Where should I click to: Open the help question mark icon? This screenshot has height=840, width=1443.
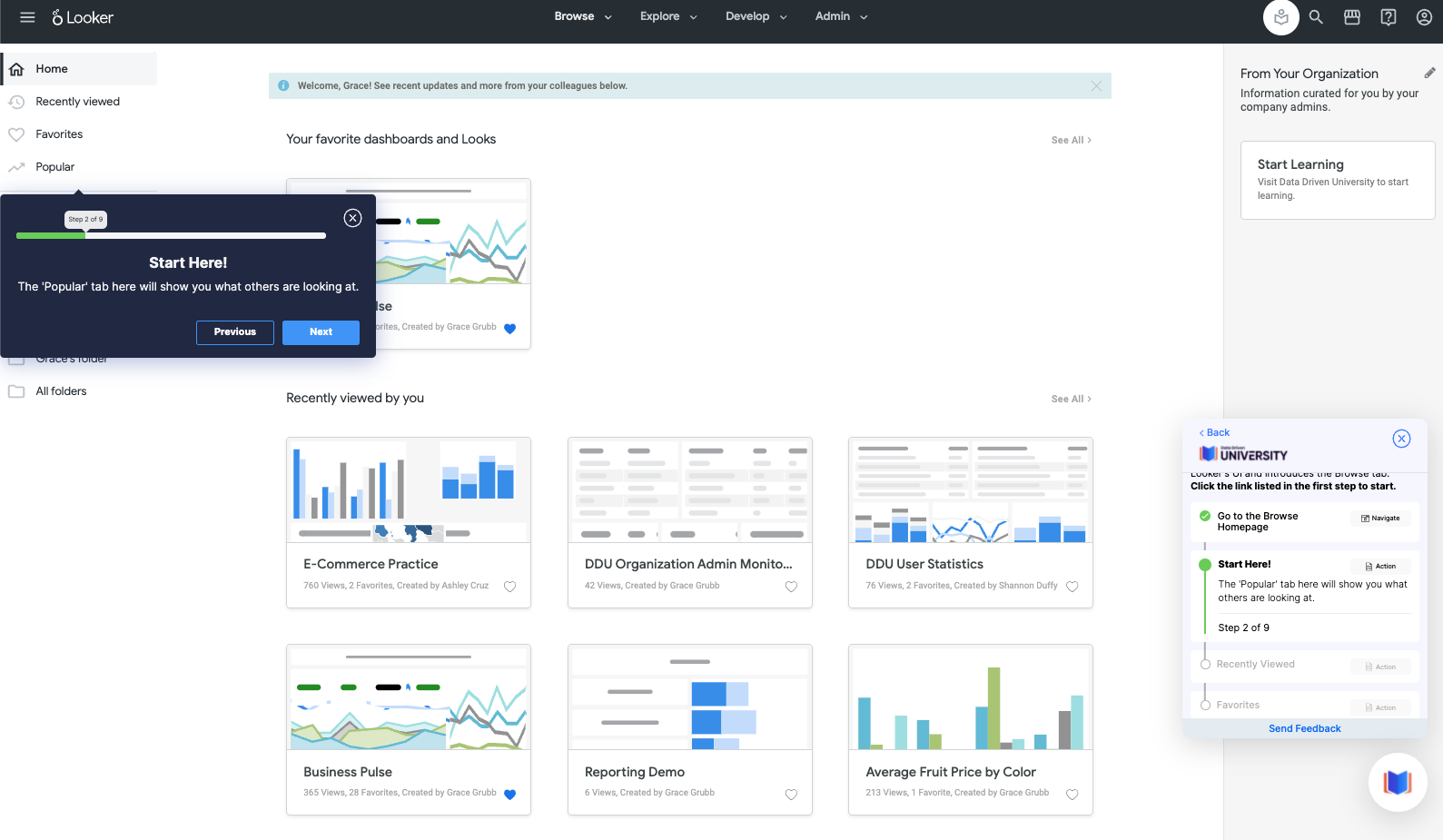point(1389,17)
